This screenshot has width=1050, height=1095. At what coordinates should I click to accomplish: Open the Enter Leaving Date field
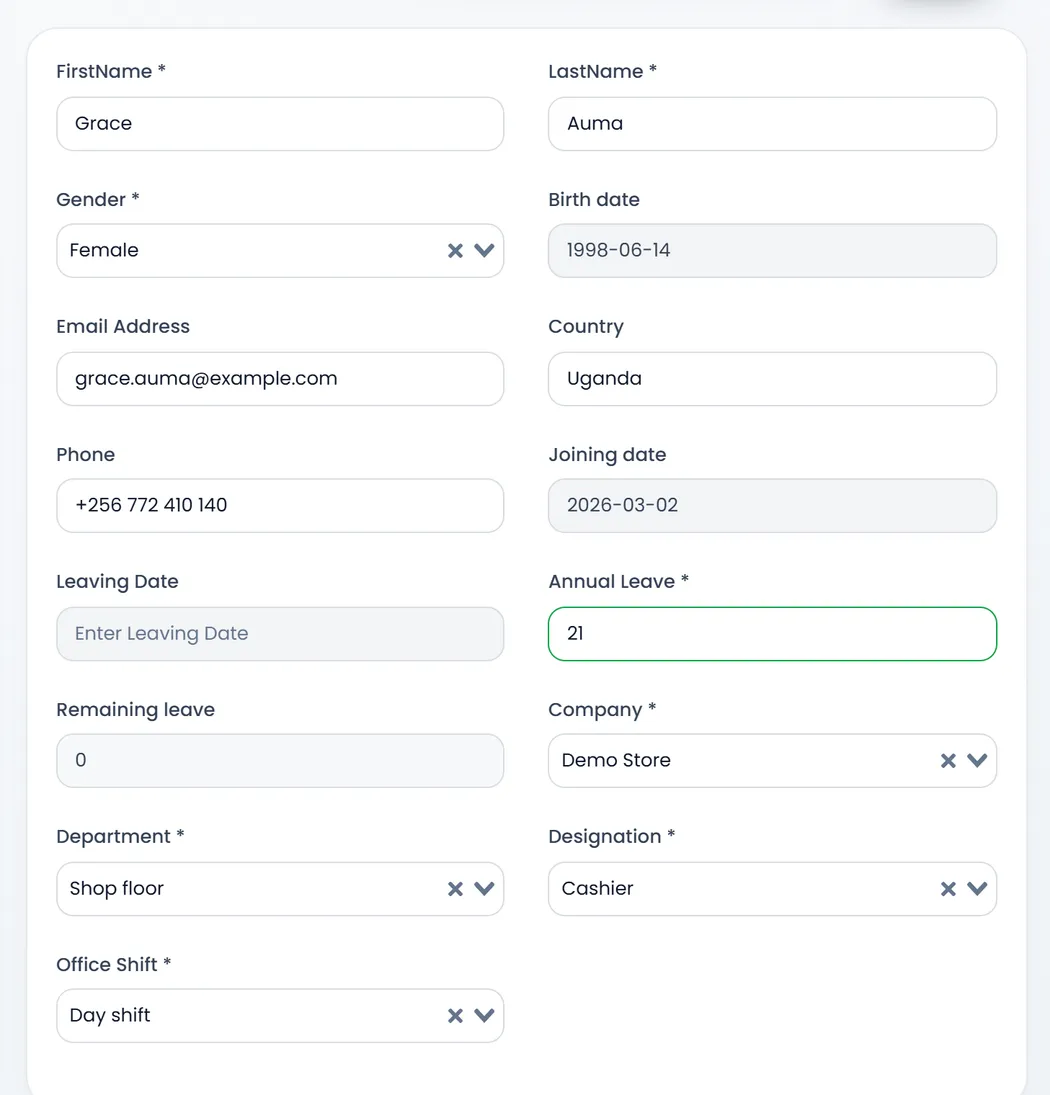click(x=280, y=633)
